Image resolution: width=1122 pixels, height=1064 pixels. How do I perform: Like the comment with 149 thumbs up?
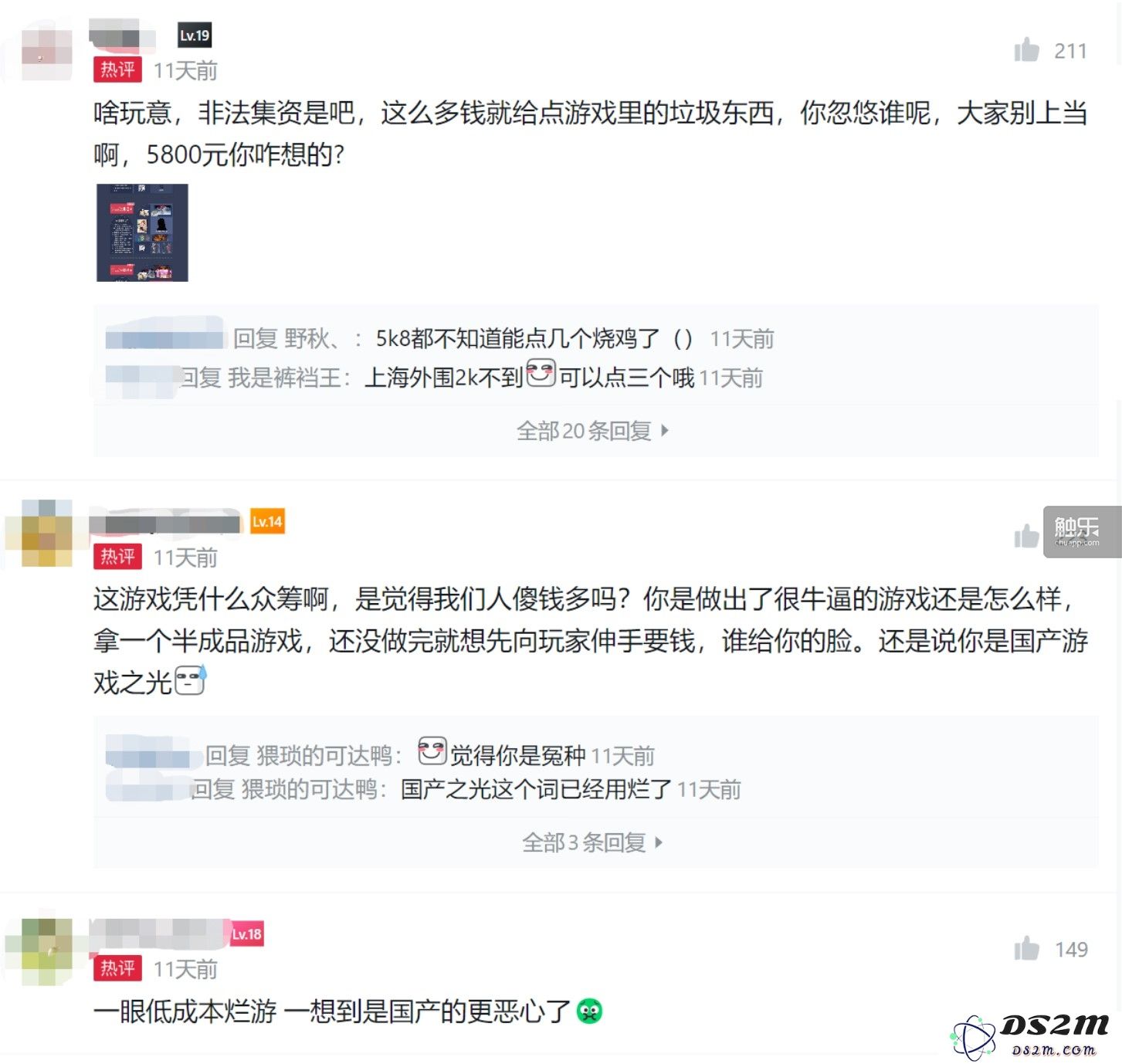(1026, 948)
